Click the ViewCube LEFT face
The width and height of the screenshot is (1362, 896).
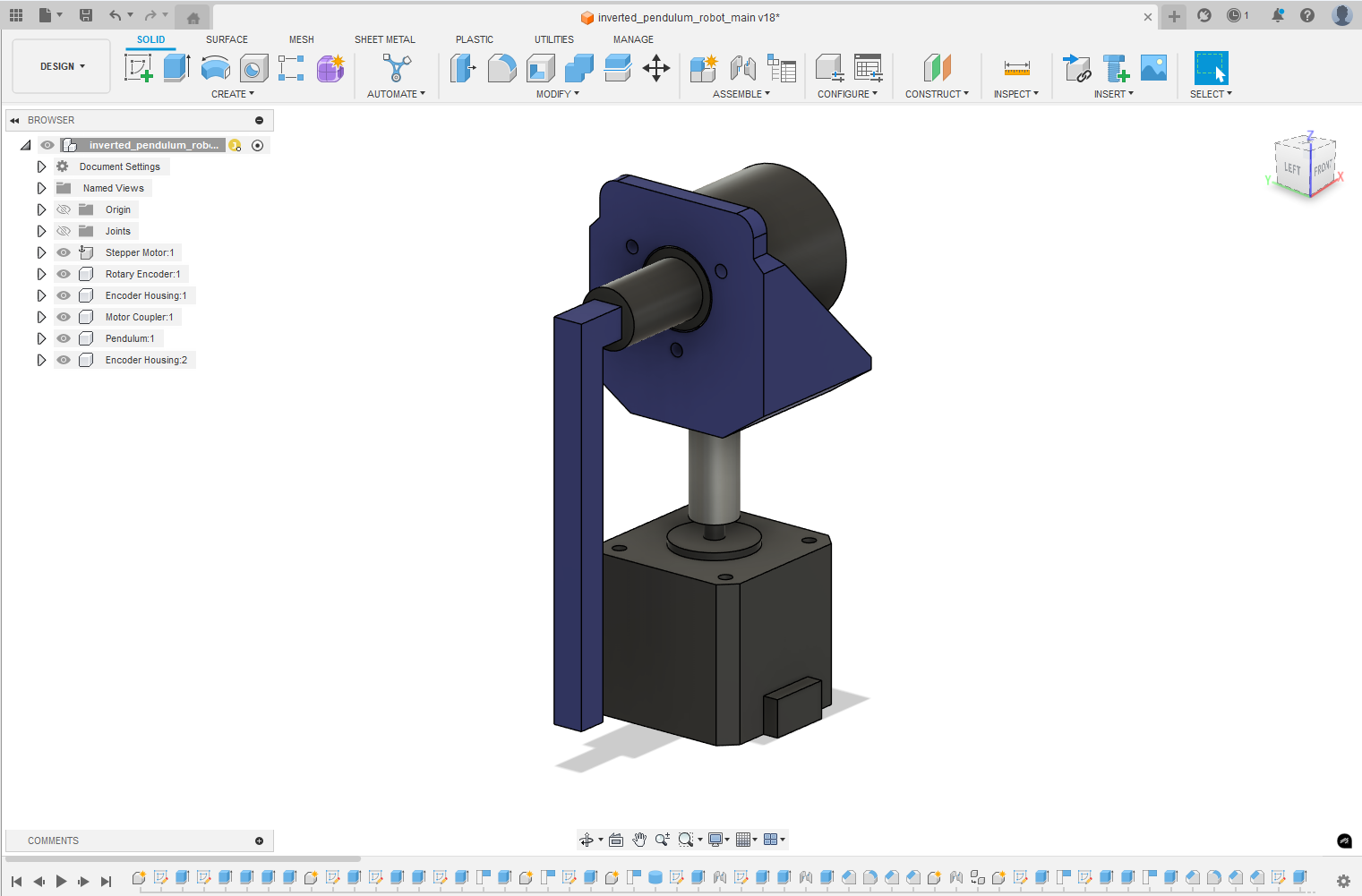[x=1291, y=168]
